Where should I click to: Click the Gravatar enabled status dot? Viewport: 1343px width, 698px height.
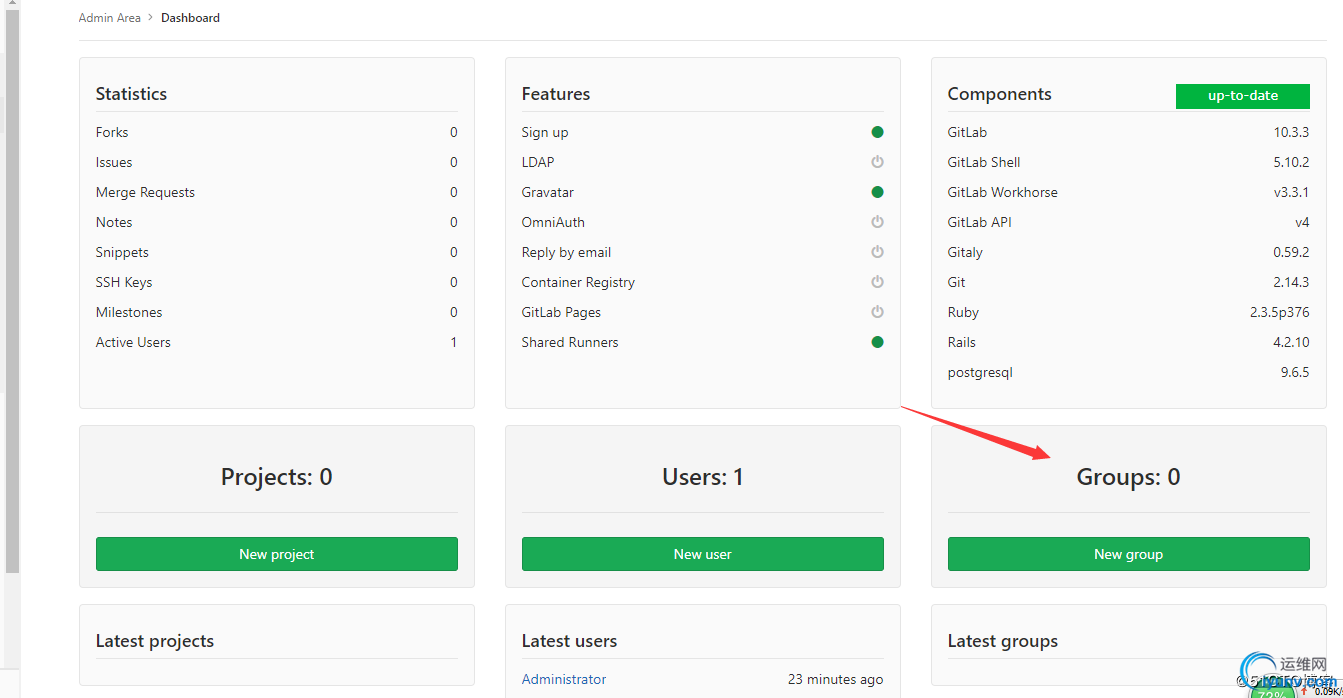click(x=877, y=192)
